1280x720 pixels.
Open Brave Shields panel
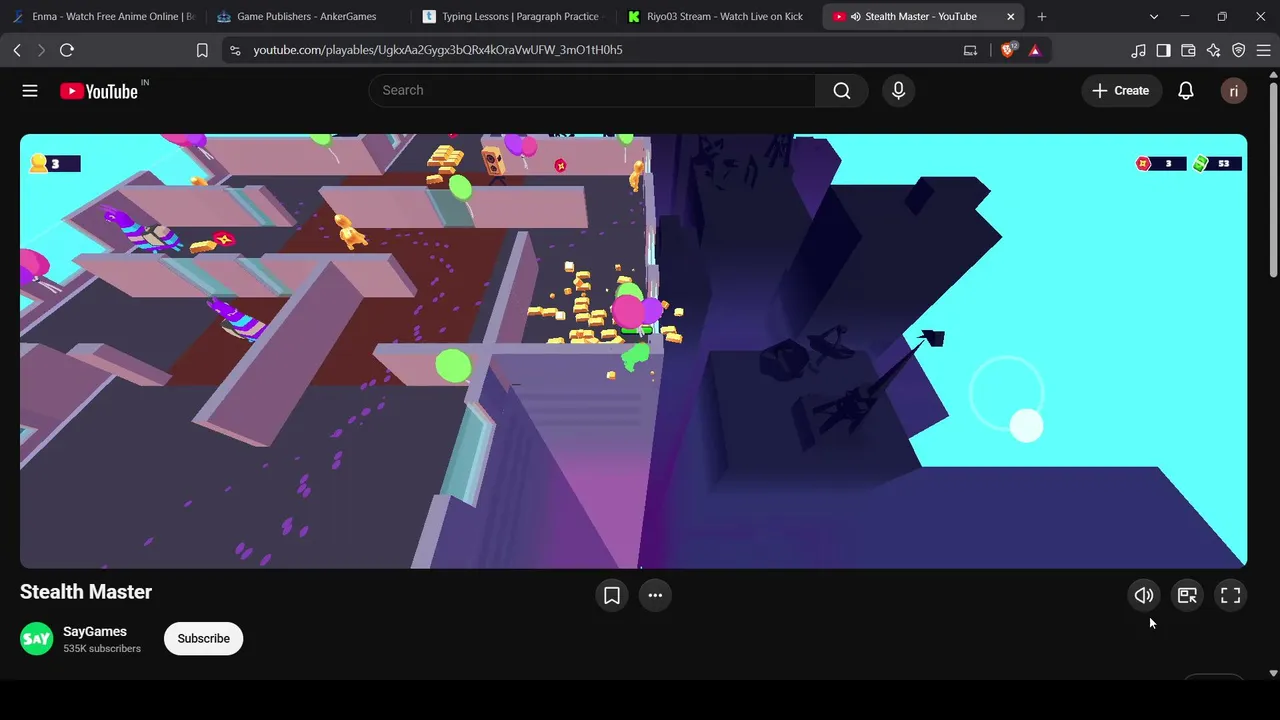tap(1008, 50)
